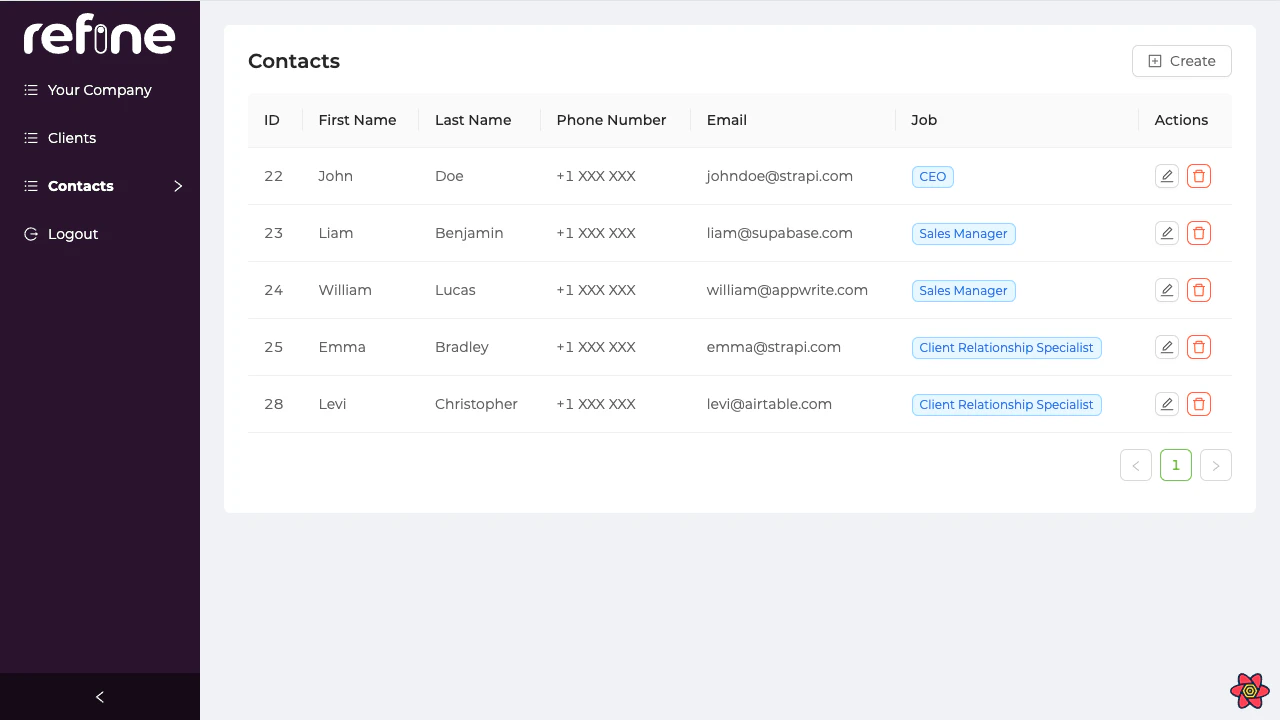This screenshot has height=720, width=1280.
Task: Collapse the sidebar with the bottom arrow
Action: (99, 696)
